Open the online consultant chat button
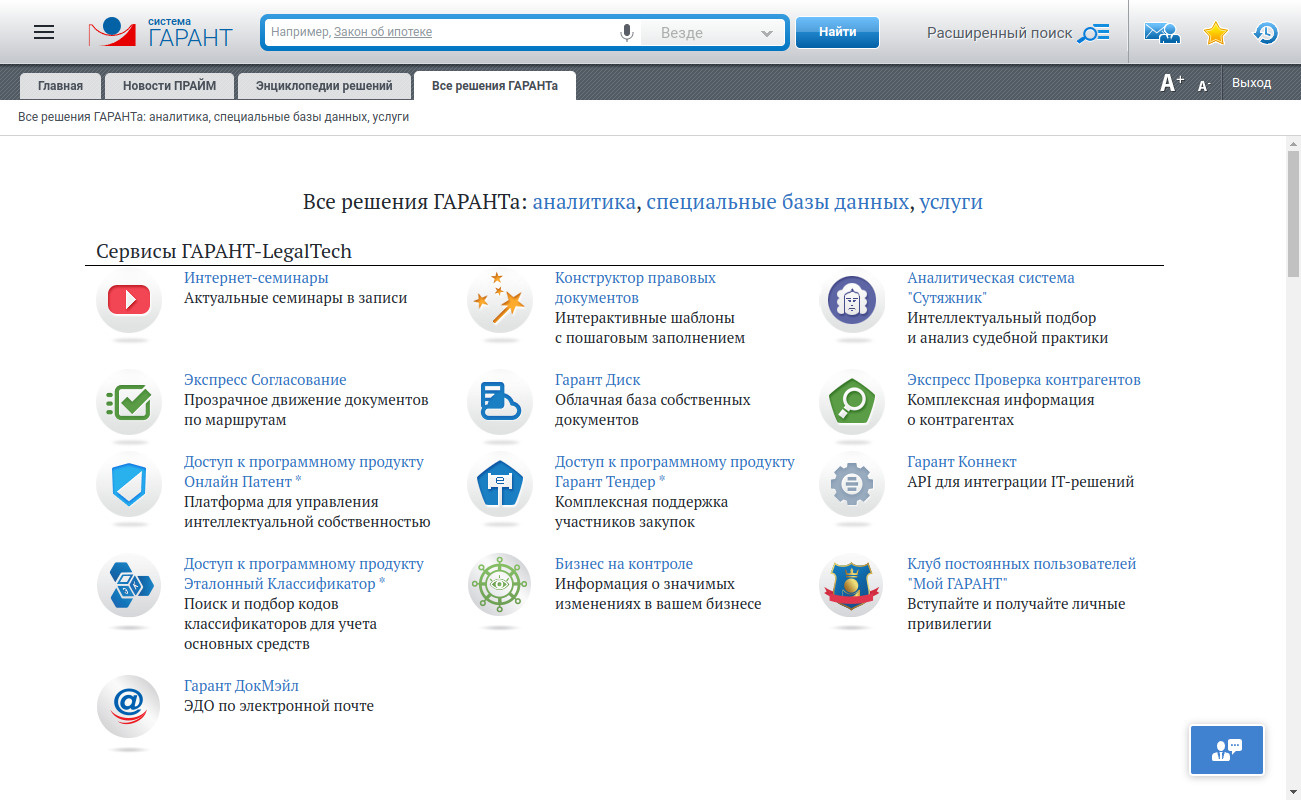 coord(1227,750)
